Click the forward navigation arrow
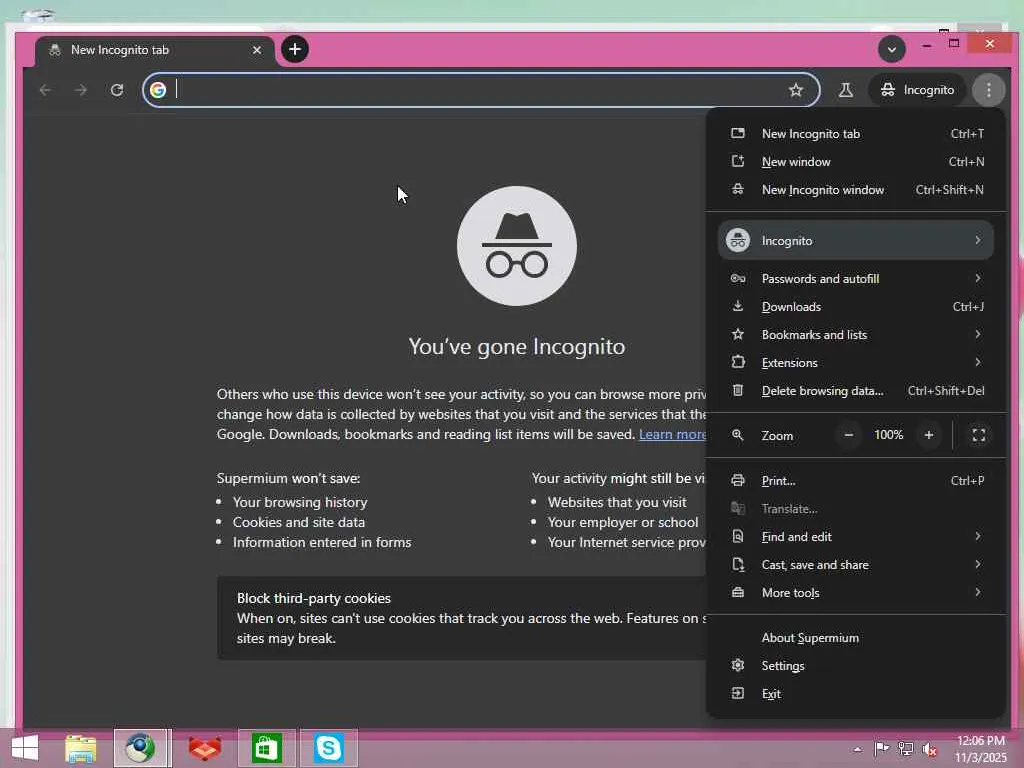Image resolution: width=1024 pixels, height=768 pixels. click(x=81, y=90)
